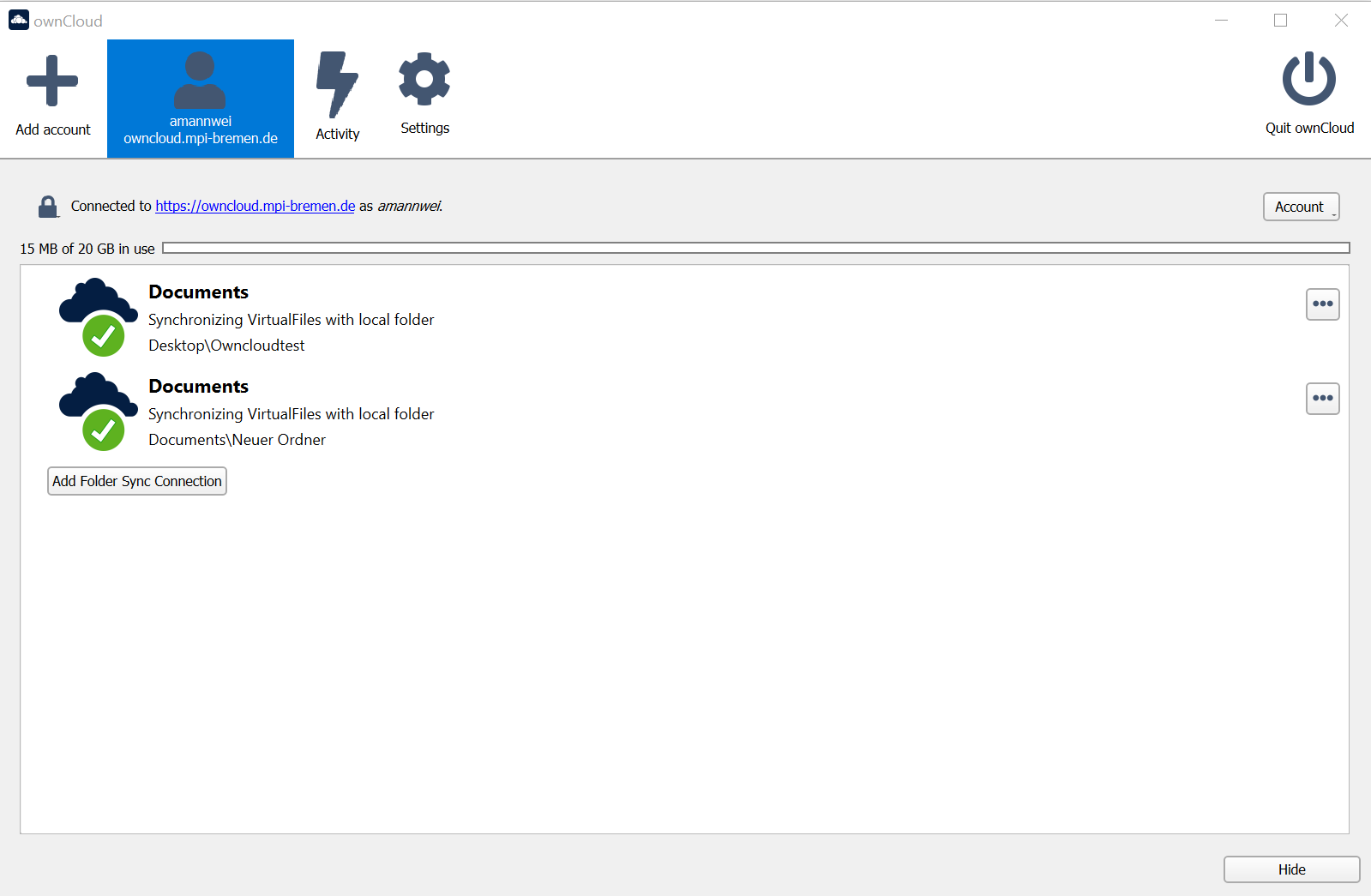The image size is (1371, 896).
Task: Click the lock icon beside Connected to
Action: (x=48, y=207)
